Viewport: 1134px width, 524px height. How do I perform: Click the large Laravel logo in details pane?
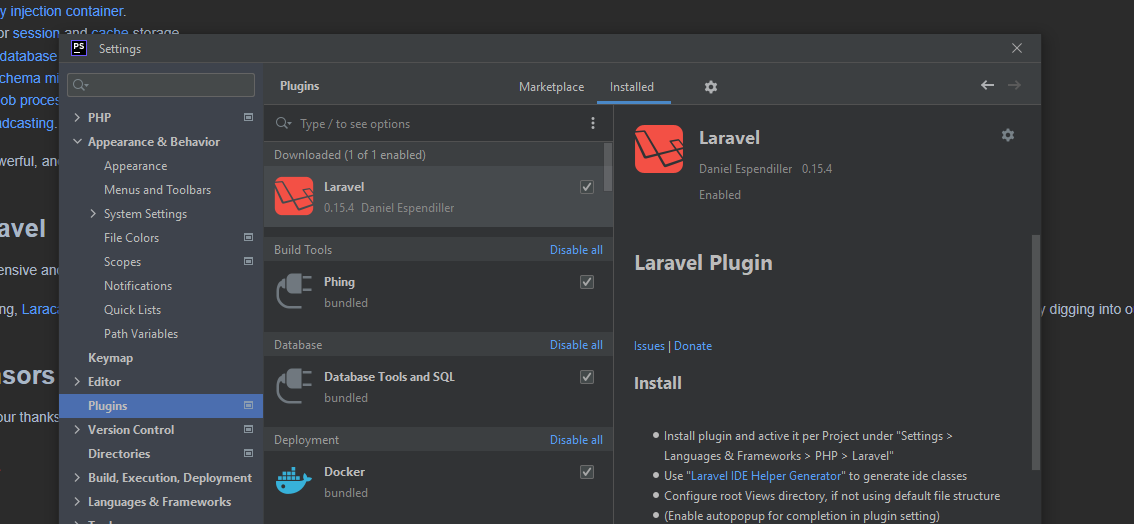(x=659, y=149)
